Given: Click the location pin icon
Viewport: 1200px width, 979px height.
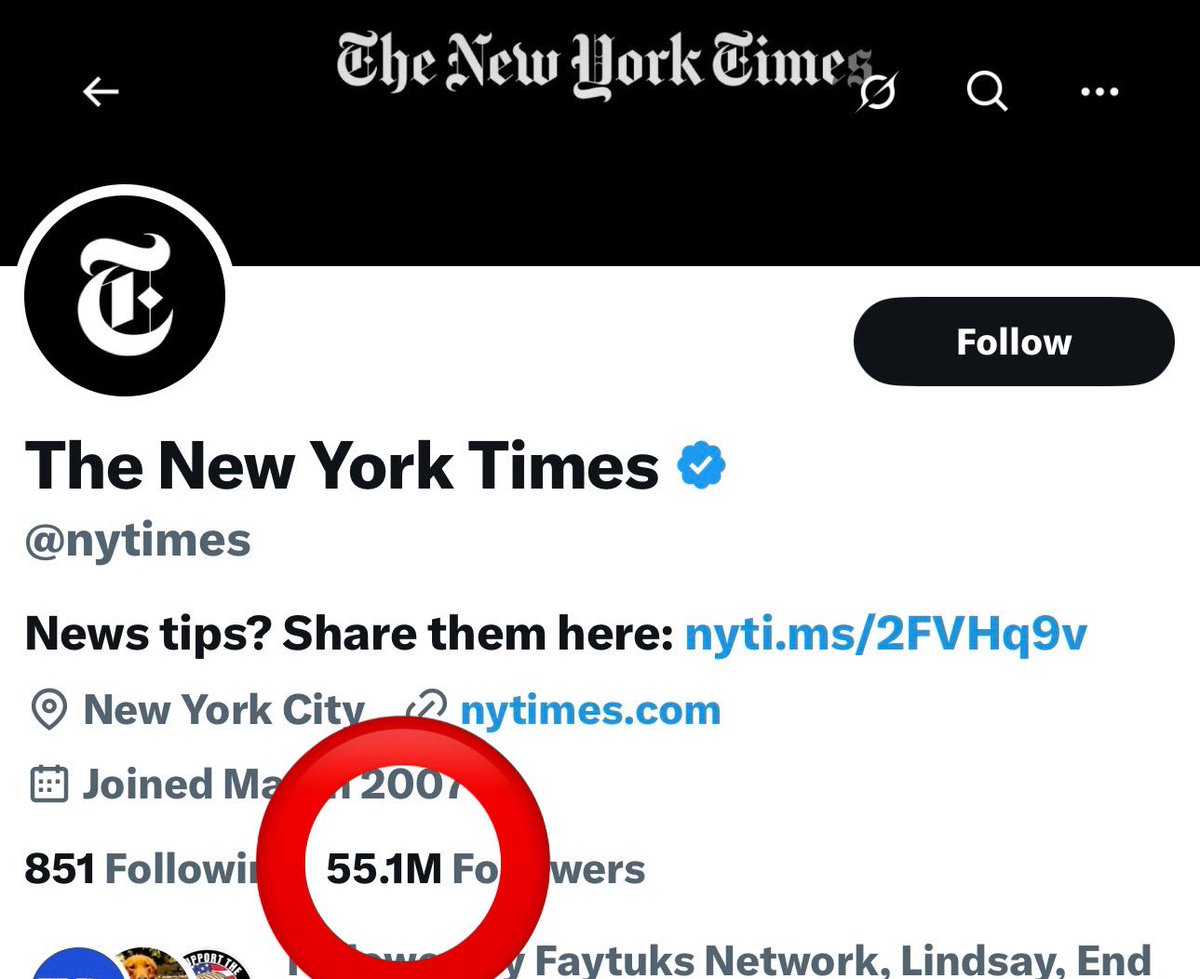Looking at the screenshot, I should (x=46, y=711).
